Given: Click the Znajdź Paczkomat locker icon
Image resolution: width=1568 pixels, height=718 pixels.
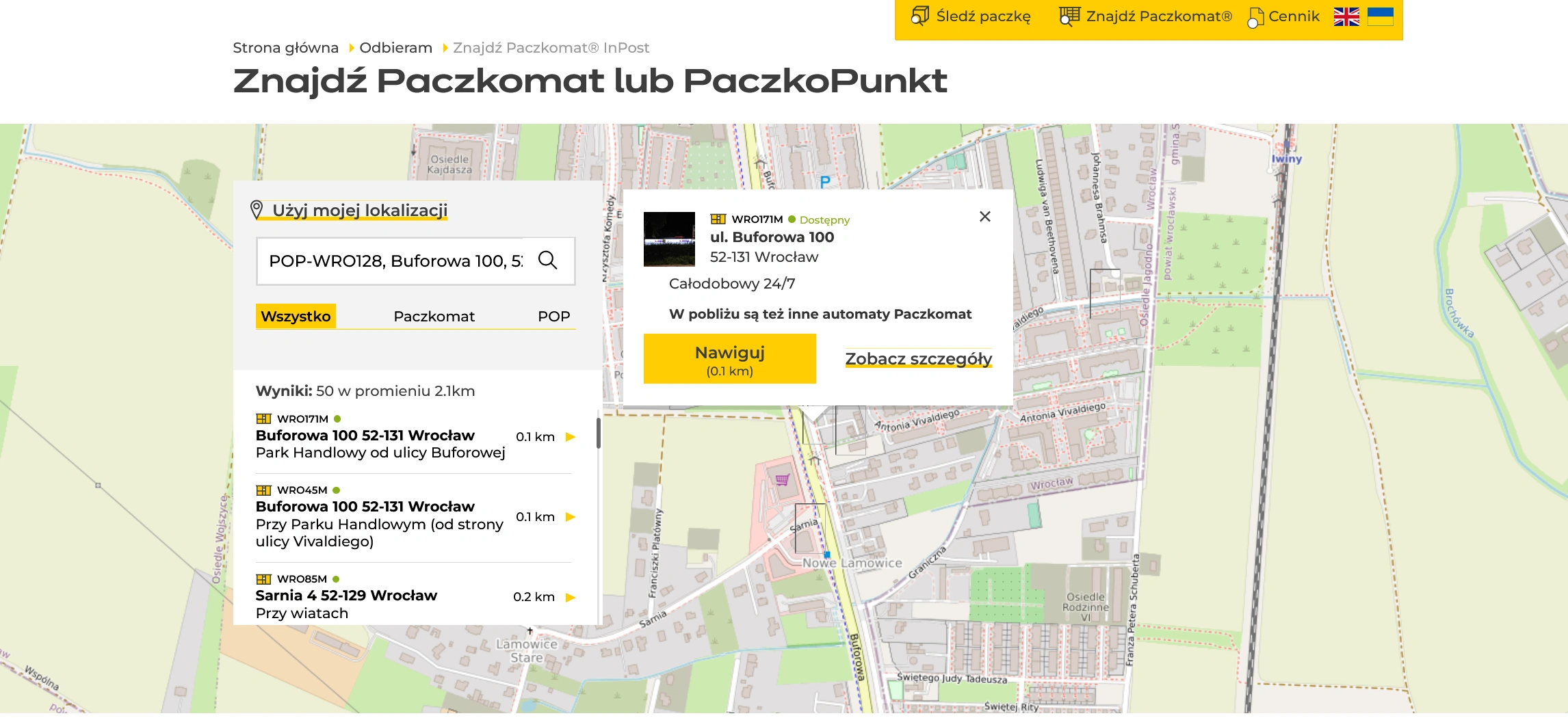Looking at the screenshot, I should pyautogui.click(x=1069, y=16).
